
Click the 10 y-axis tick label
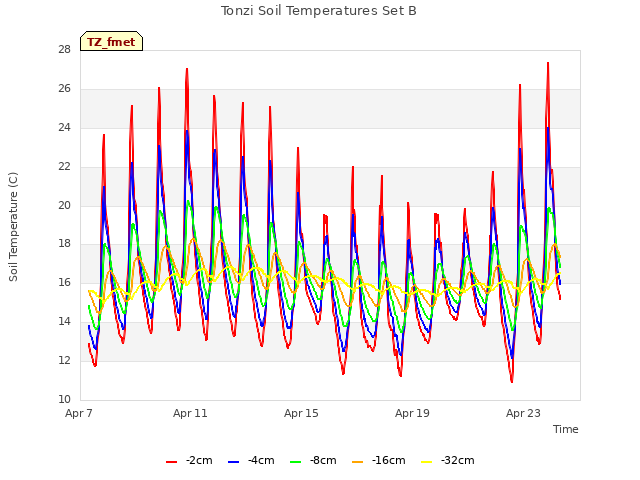(x=64, y=399)
